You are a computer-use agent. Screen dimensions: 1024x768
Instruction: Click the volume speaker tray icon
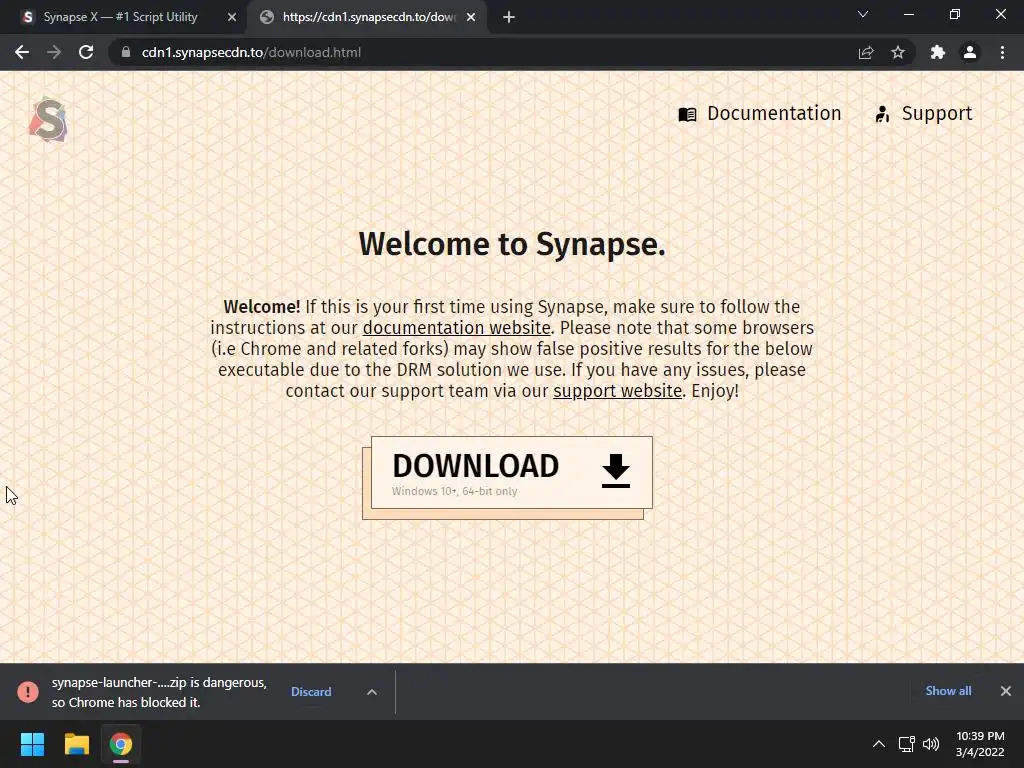[931, 744]
